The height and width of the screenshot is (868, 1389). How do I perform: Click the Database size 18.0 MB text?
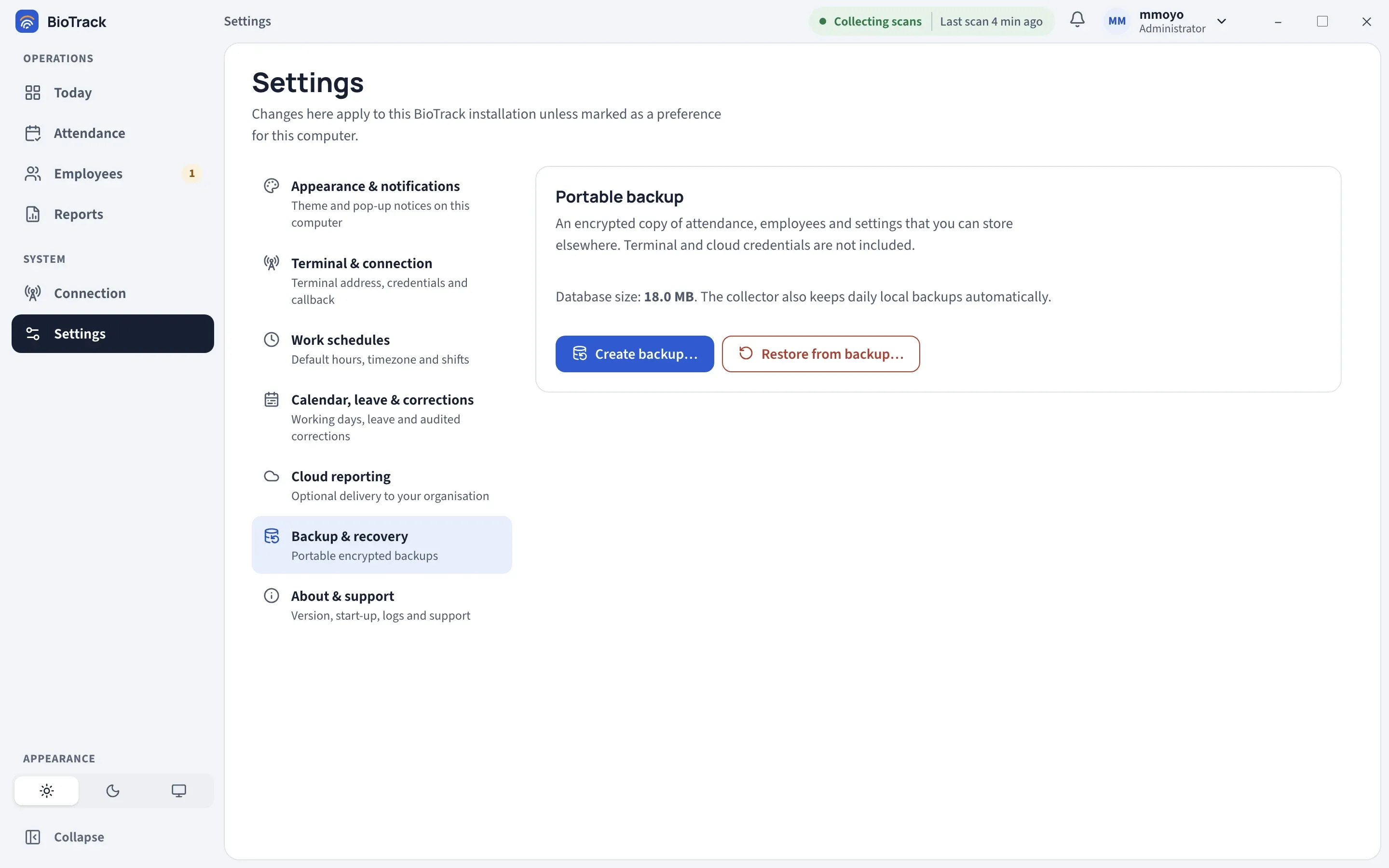[625, 297]
